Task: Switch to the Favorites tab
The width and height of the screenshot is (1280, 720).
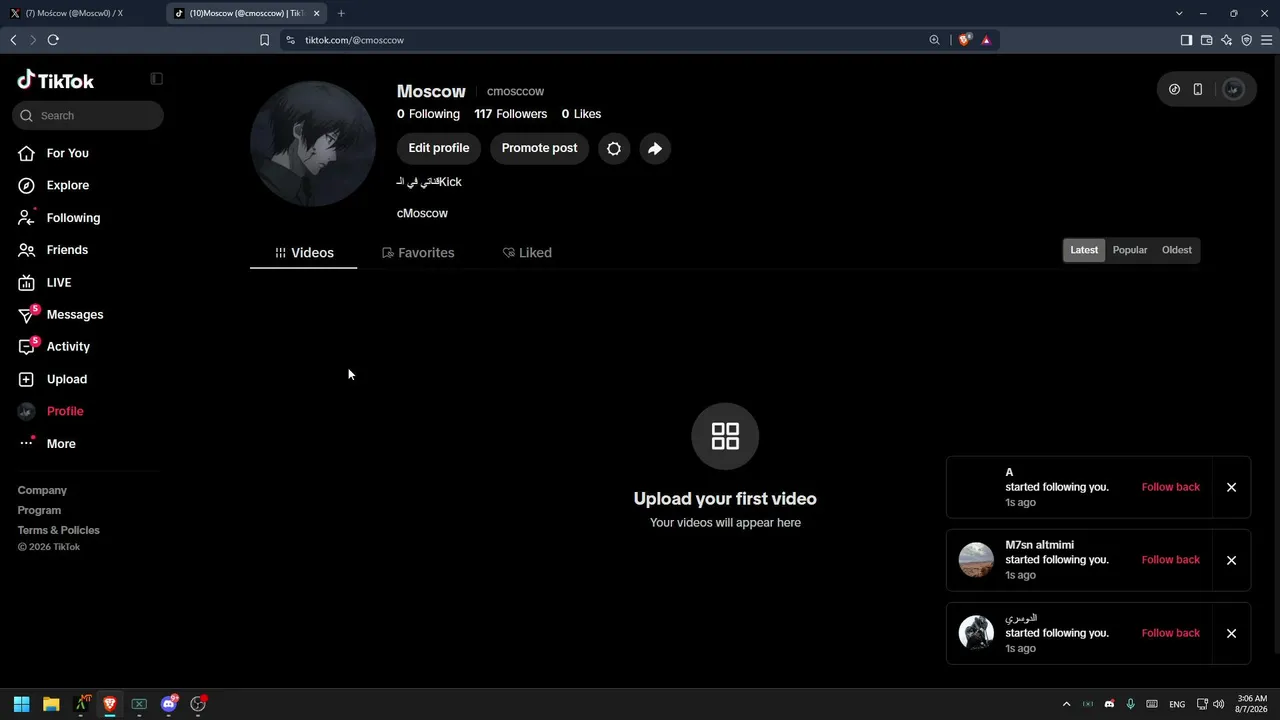Action: pyautogui.click(x=418, y=253)
